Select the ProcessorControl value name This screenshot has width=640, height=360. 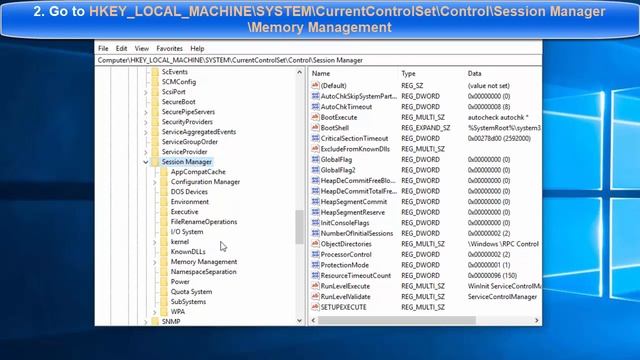pos(346,254)
